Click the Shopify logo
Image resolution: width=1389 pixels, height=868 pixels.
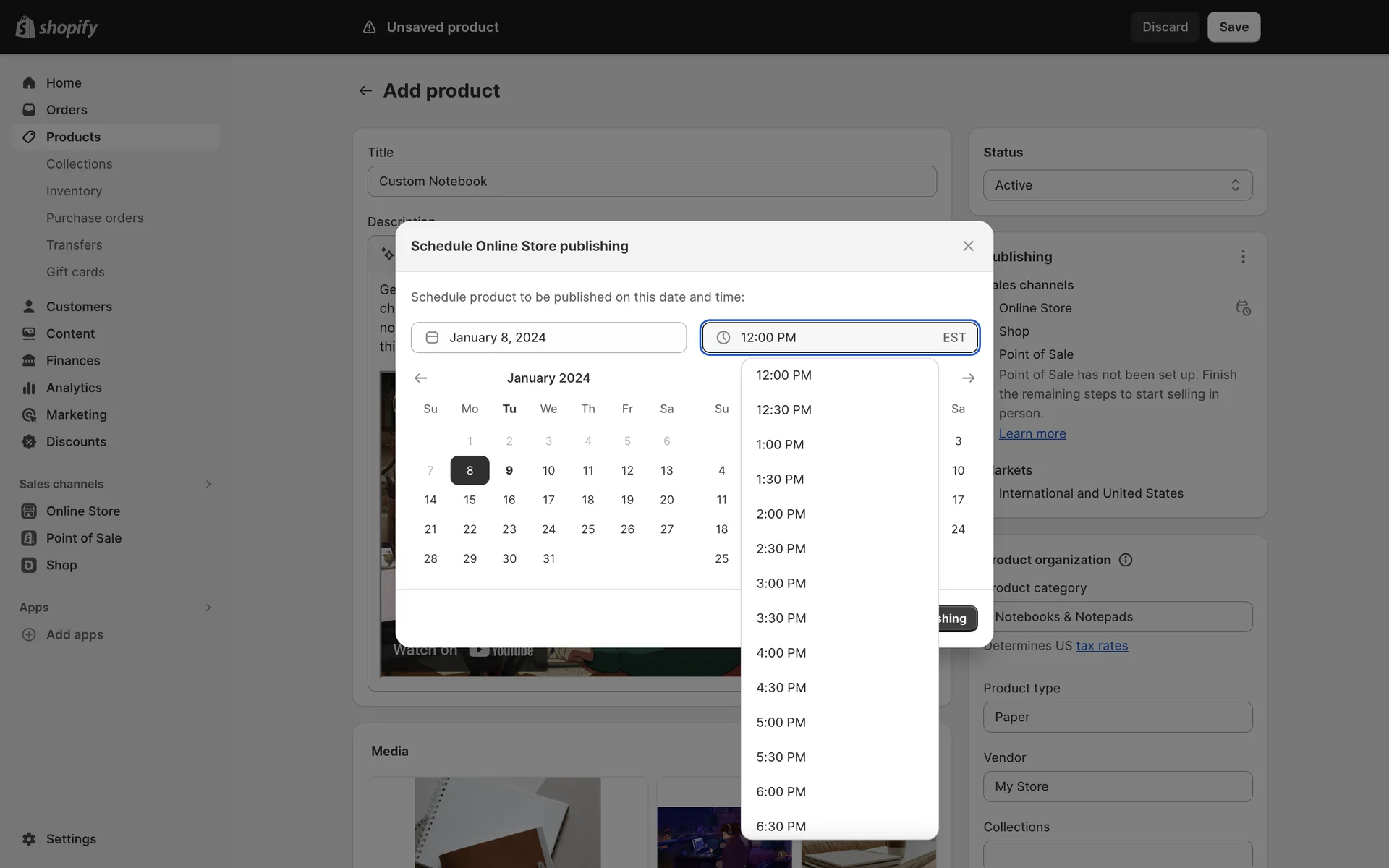56,27
